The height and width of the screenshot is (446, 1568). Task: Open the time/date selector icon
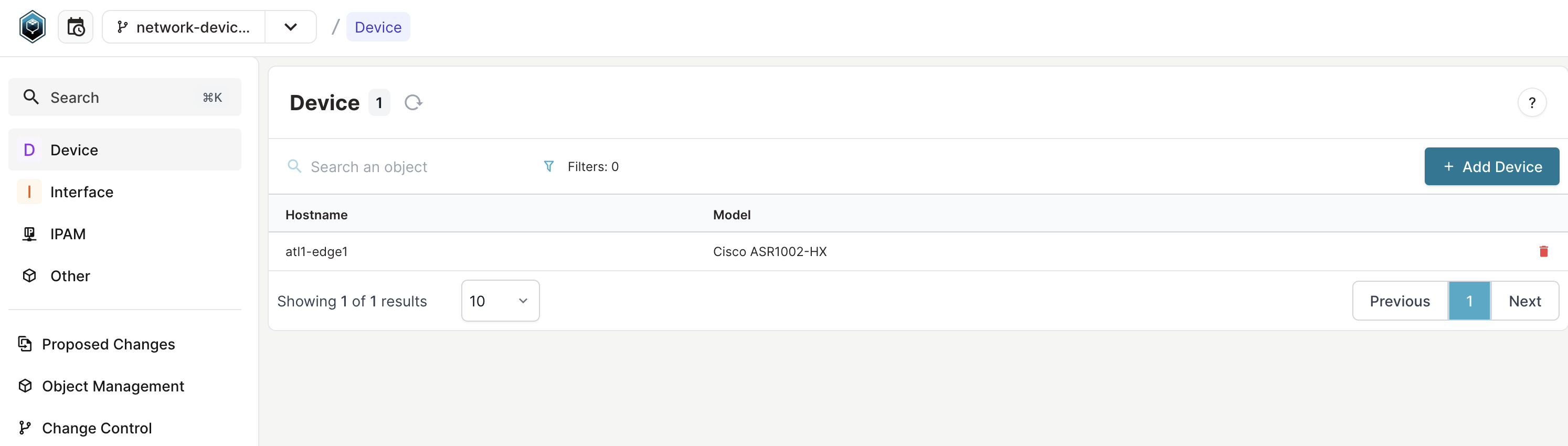pos(76,27)
